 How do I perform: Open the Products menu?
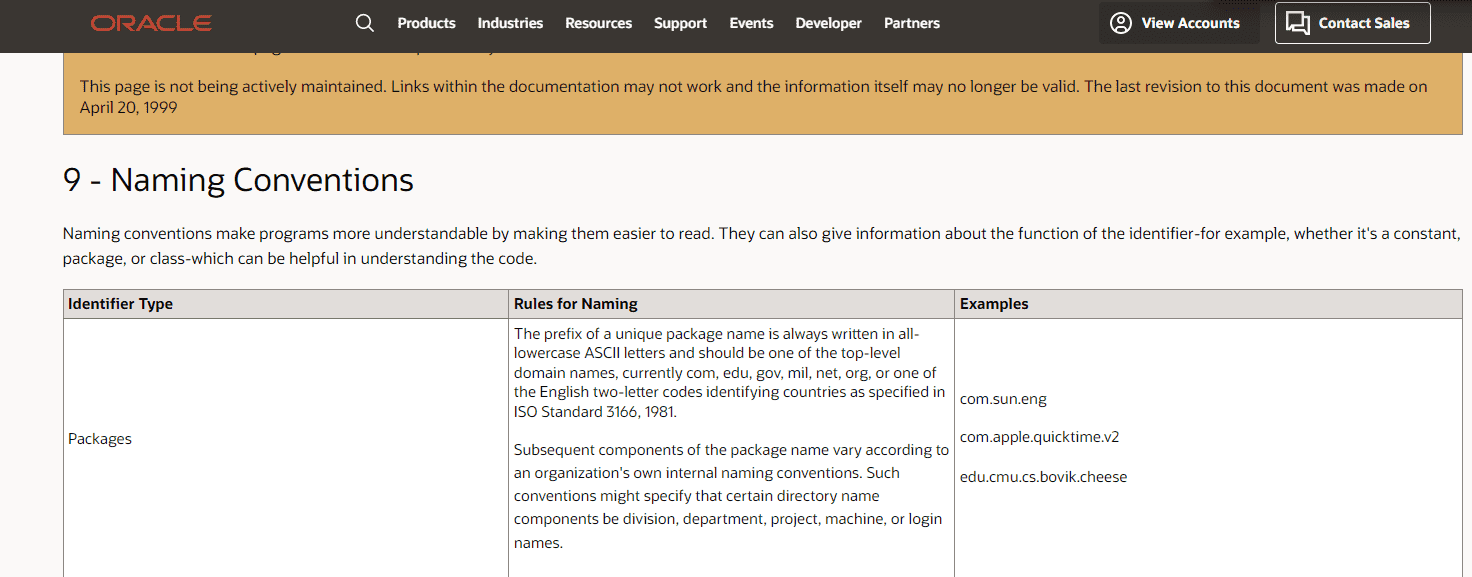tap(426, 23)
